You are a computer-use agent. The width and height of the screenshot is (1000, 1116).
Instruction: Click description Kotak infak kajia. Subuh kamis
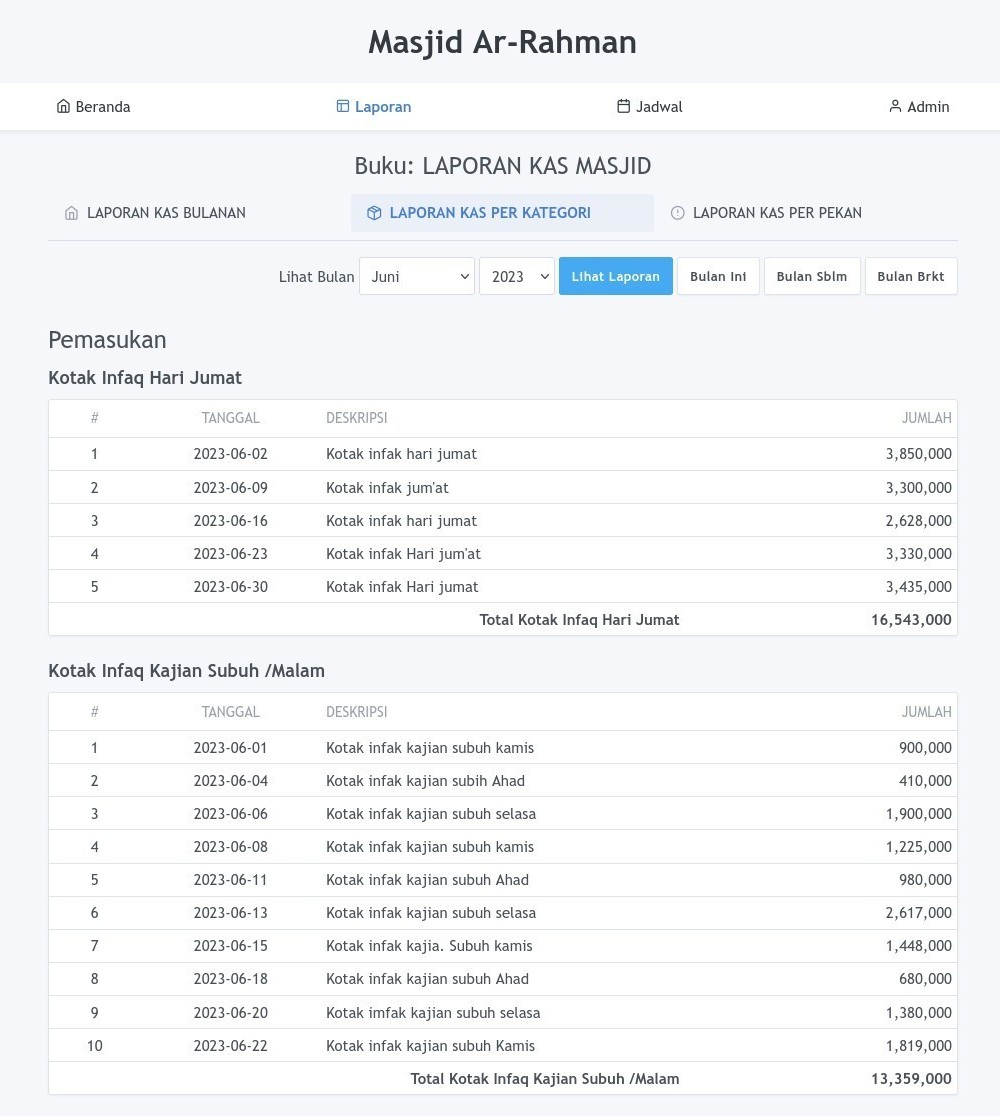pyautogui.click(x=429, y=946)
